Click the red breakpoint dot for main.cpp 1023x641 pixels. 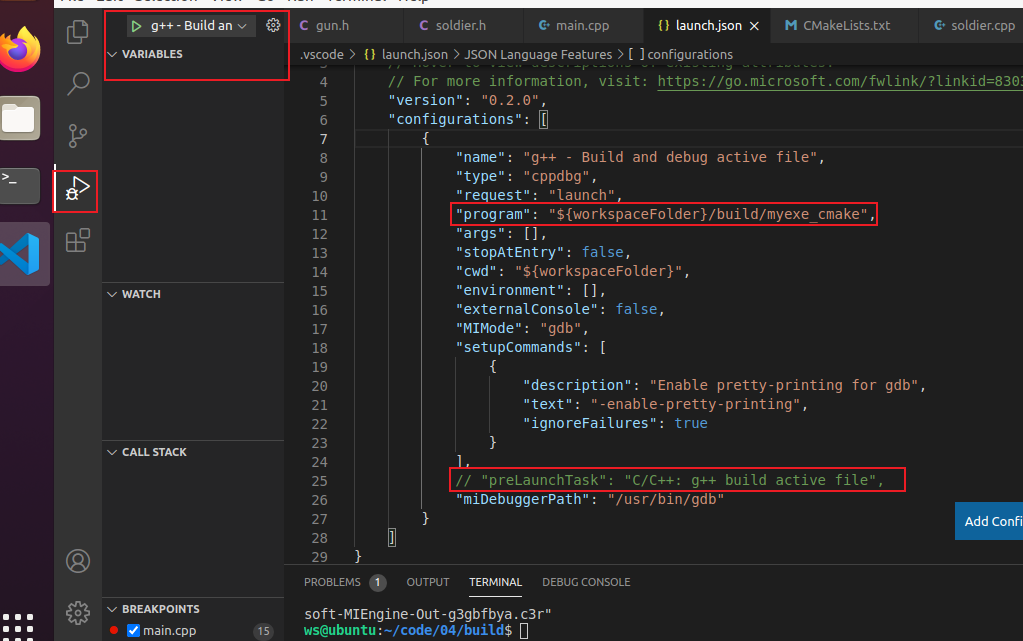114,631
